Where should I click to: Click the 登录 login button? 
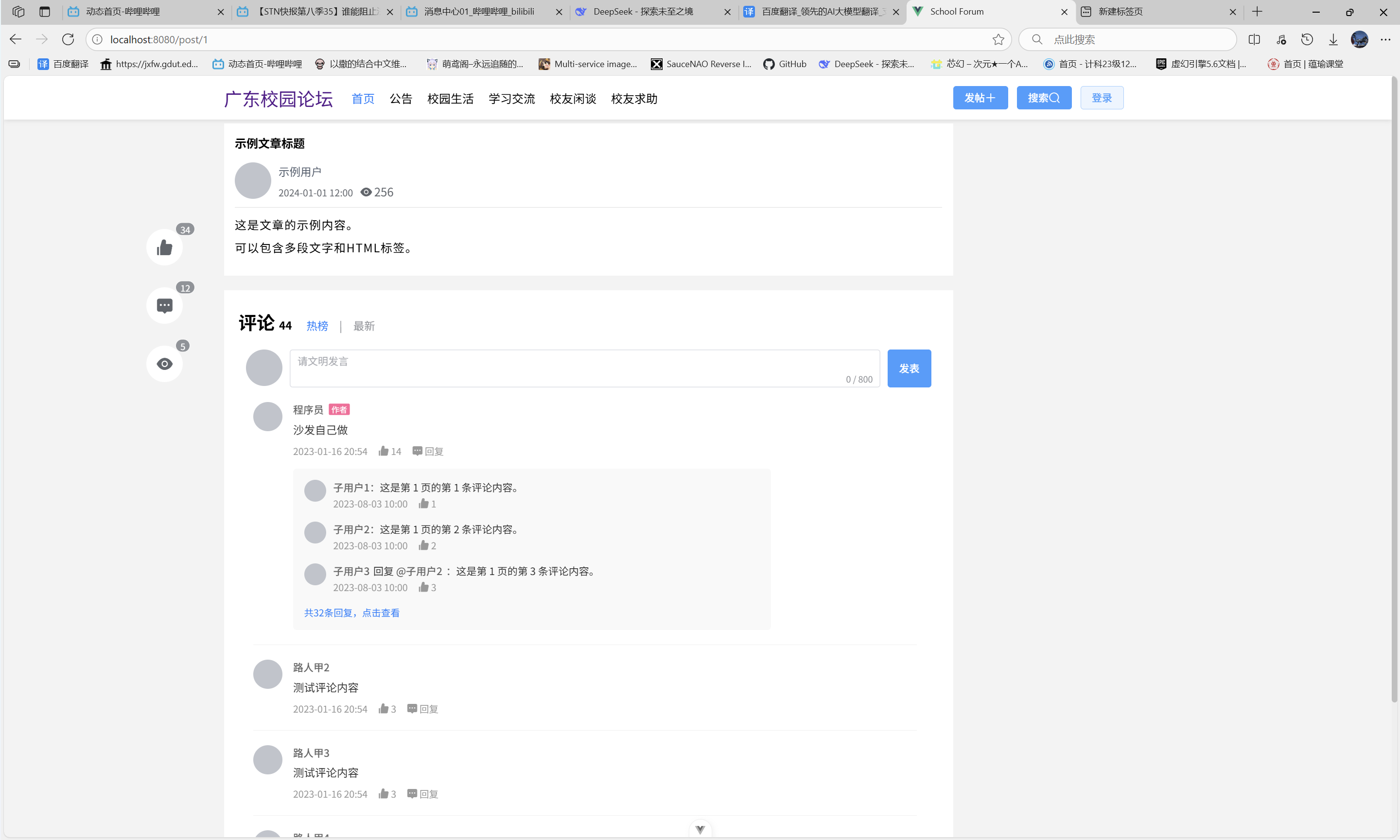1101,97
